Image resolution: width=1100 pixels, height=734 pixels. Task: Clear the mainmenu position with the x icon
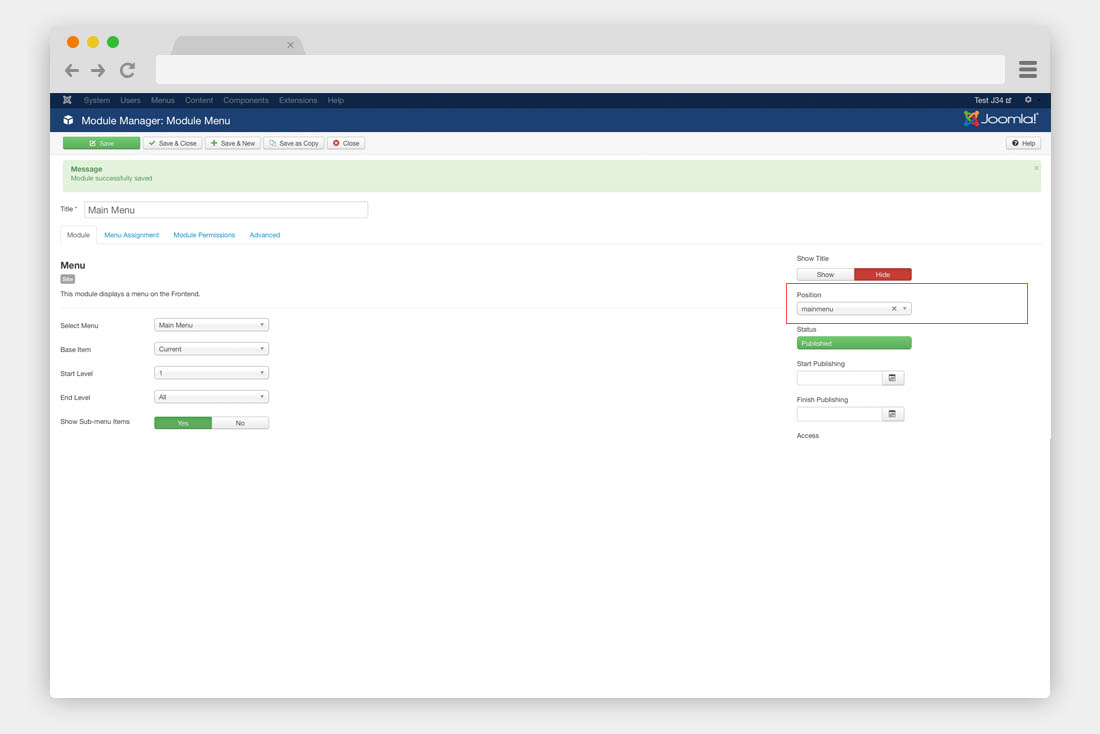(894, 309)
